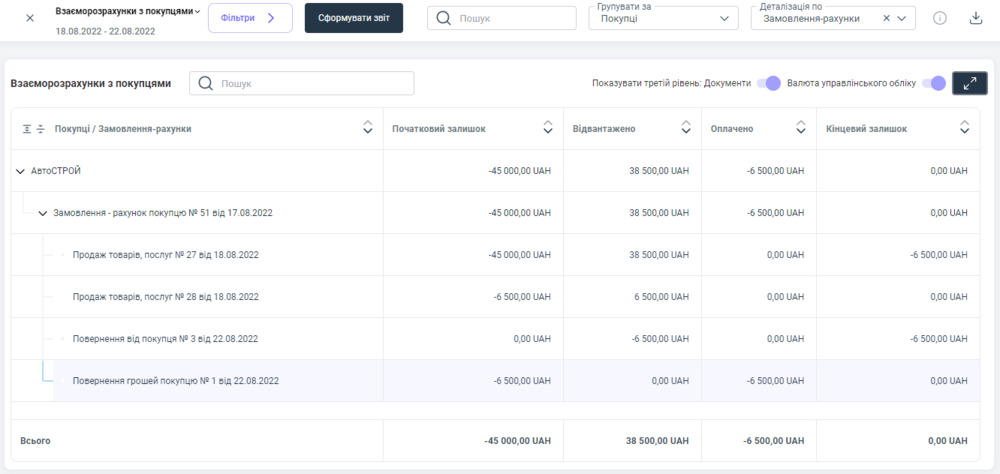Collapse Замовлення - рахунок покупцю № 51

click(x=42, y=213)
